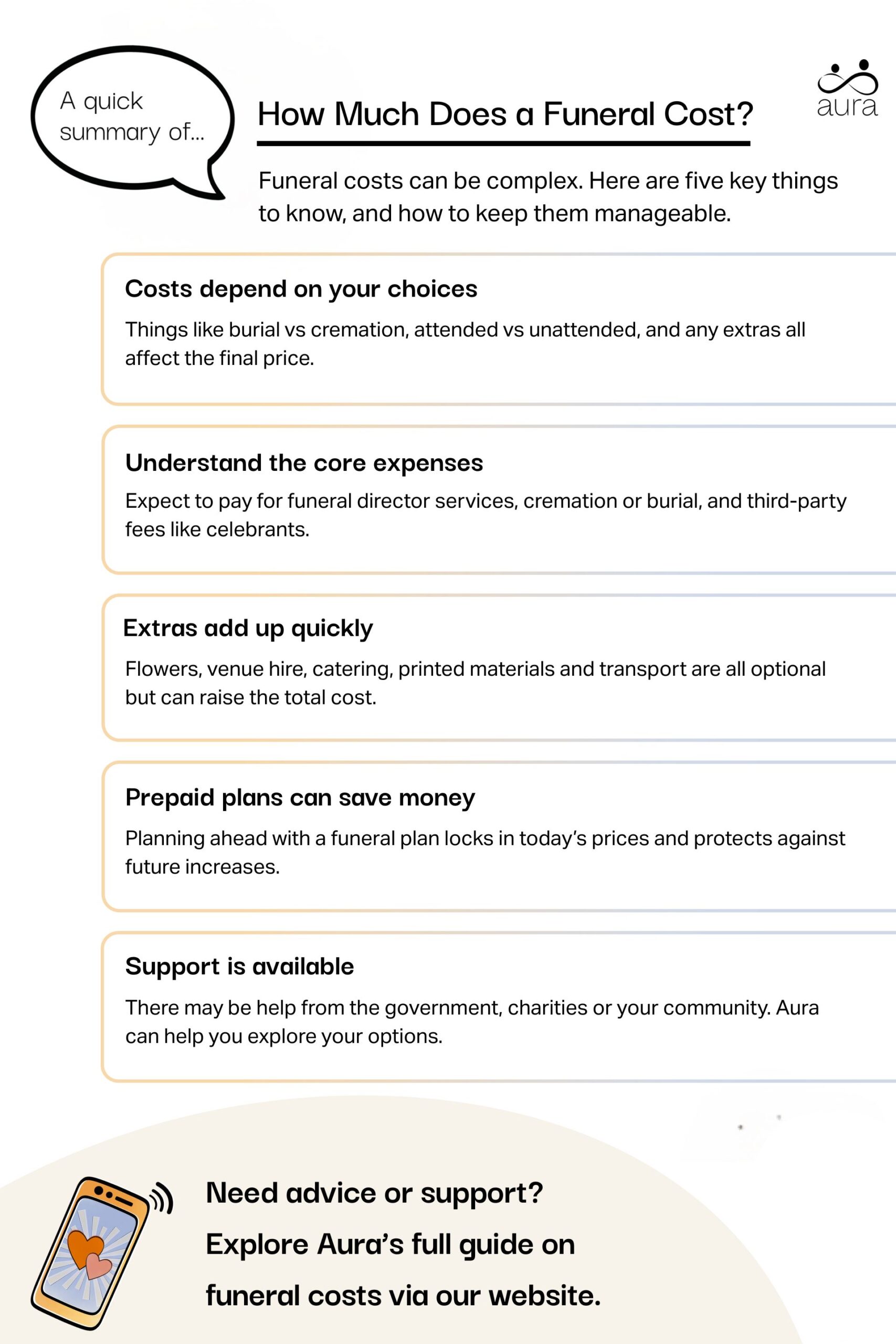Screen dimensions: 896x1344
Task: Click the burial vs cremation description text
Action: [x=465, y=343]
